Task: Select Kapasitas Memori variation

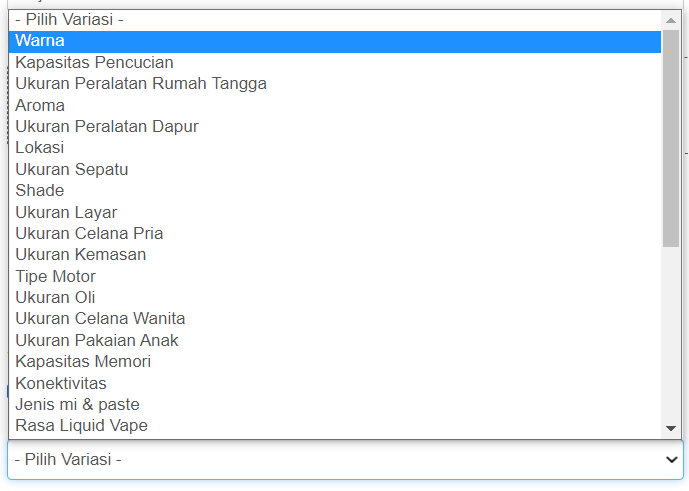Action: point(83,361)
